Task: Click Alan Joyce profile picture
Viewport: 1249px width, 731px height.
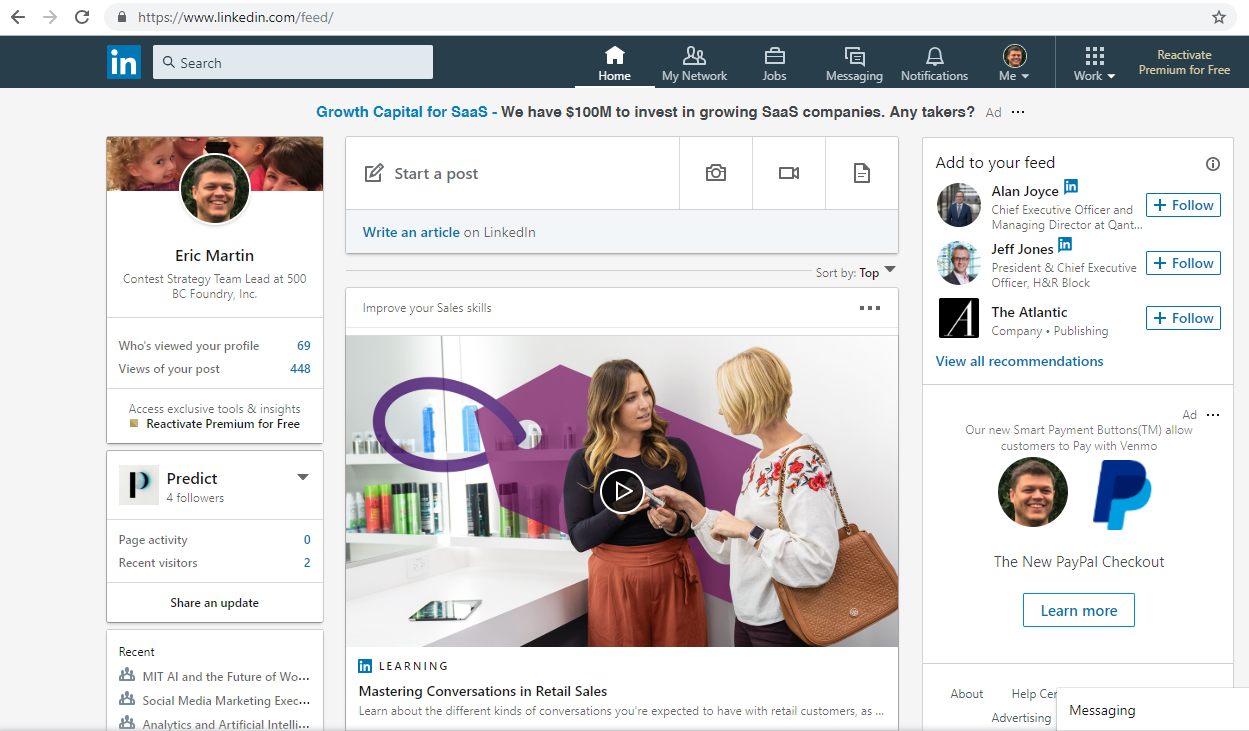Action: click(959, 205)
